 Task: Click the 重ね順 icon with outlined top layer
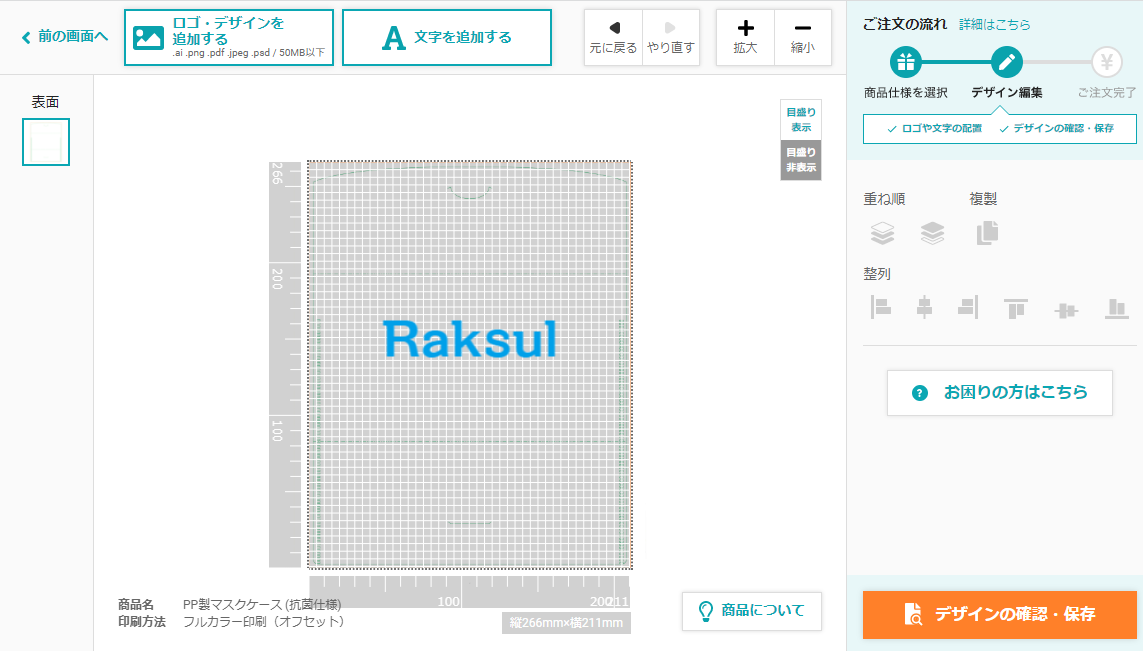click(x=882, y=233)
